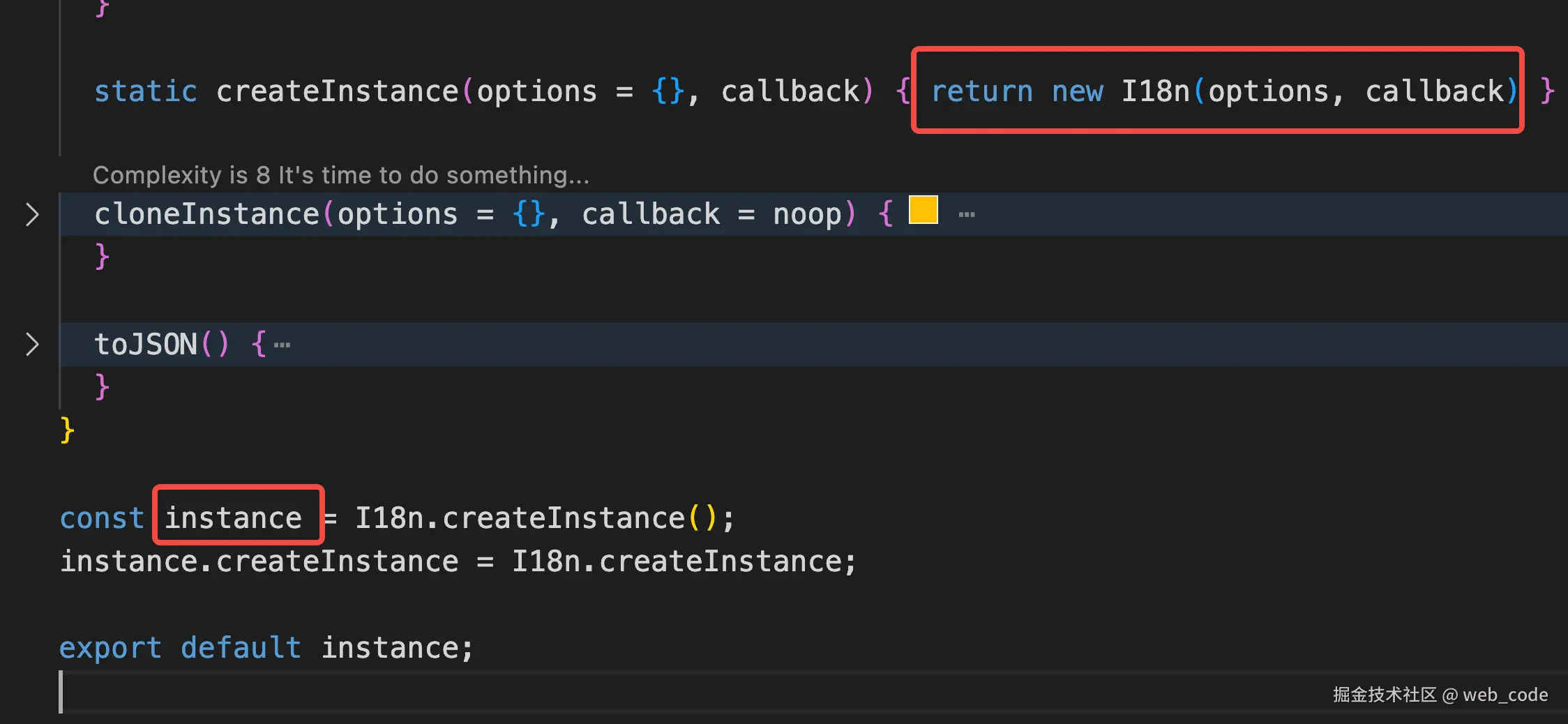Click the new keyword before I18n

(x=1077, y=91)
